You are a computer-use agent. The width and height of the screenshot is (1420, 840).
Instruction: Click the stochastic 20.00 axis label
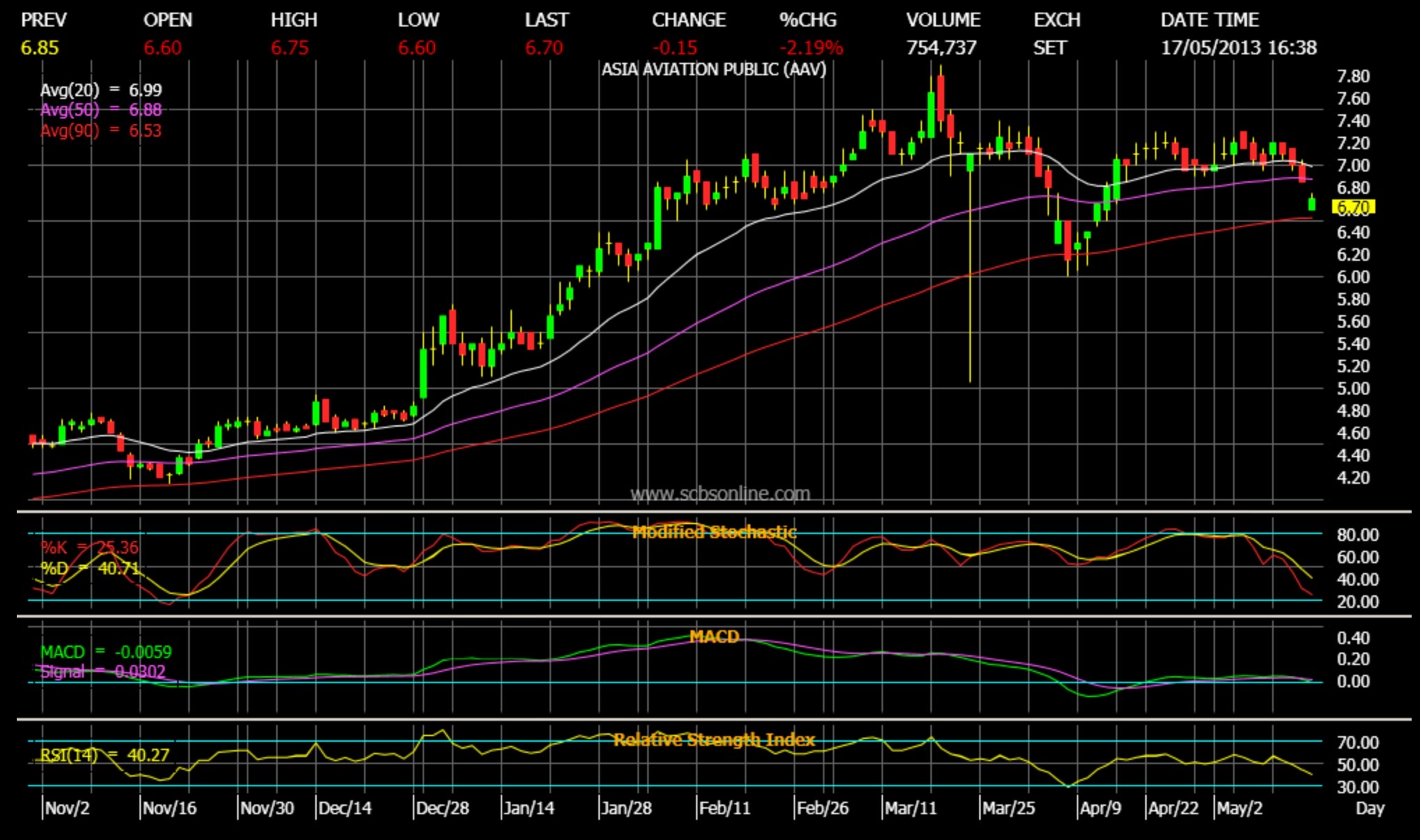pyautogui.click(x=1357, y=602)
